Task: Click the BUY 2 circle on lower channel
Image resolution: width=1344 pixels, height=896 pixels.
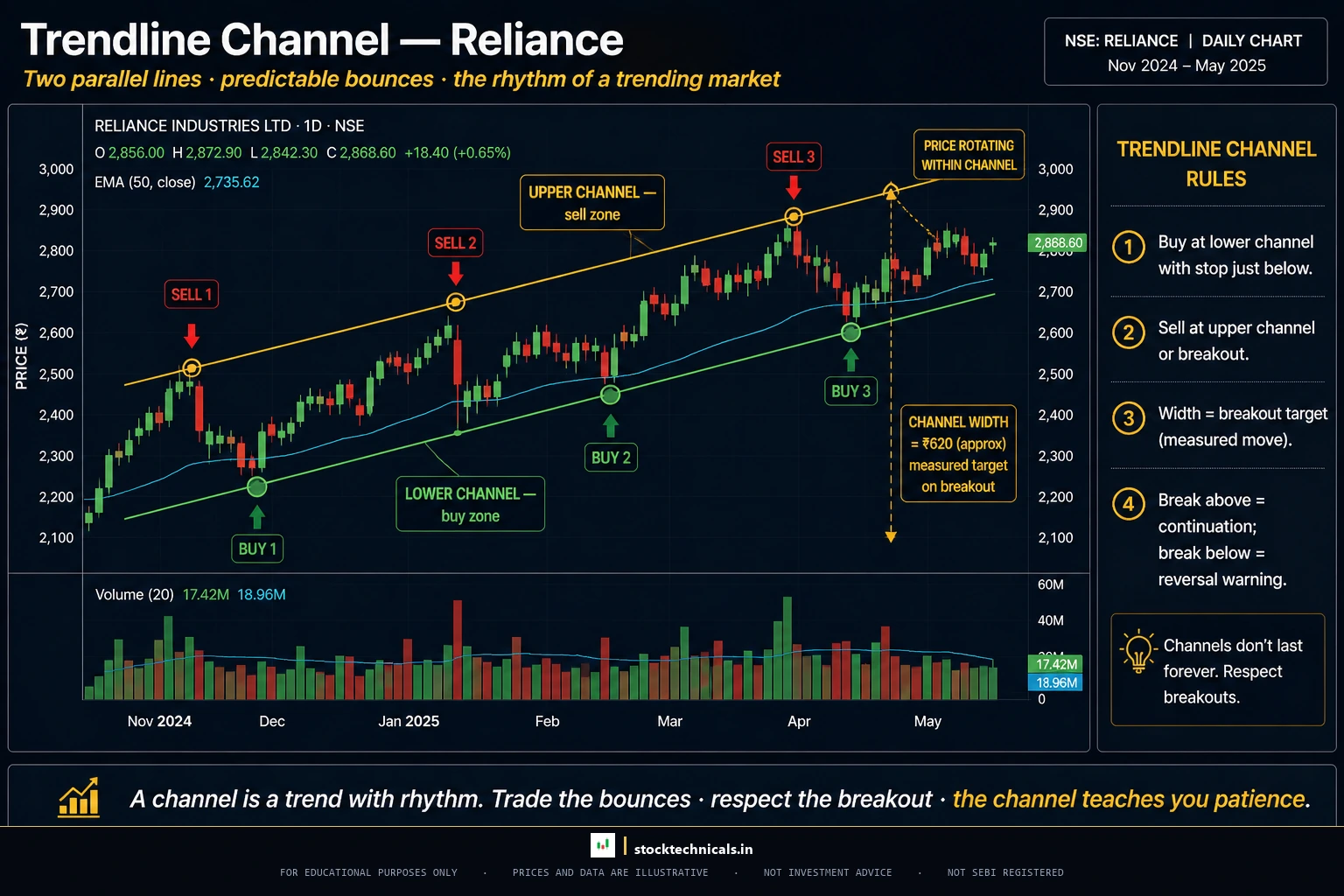Action: [x=611, y=395]
